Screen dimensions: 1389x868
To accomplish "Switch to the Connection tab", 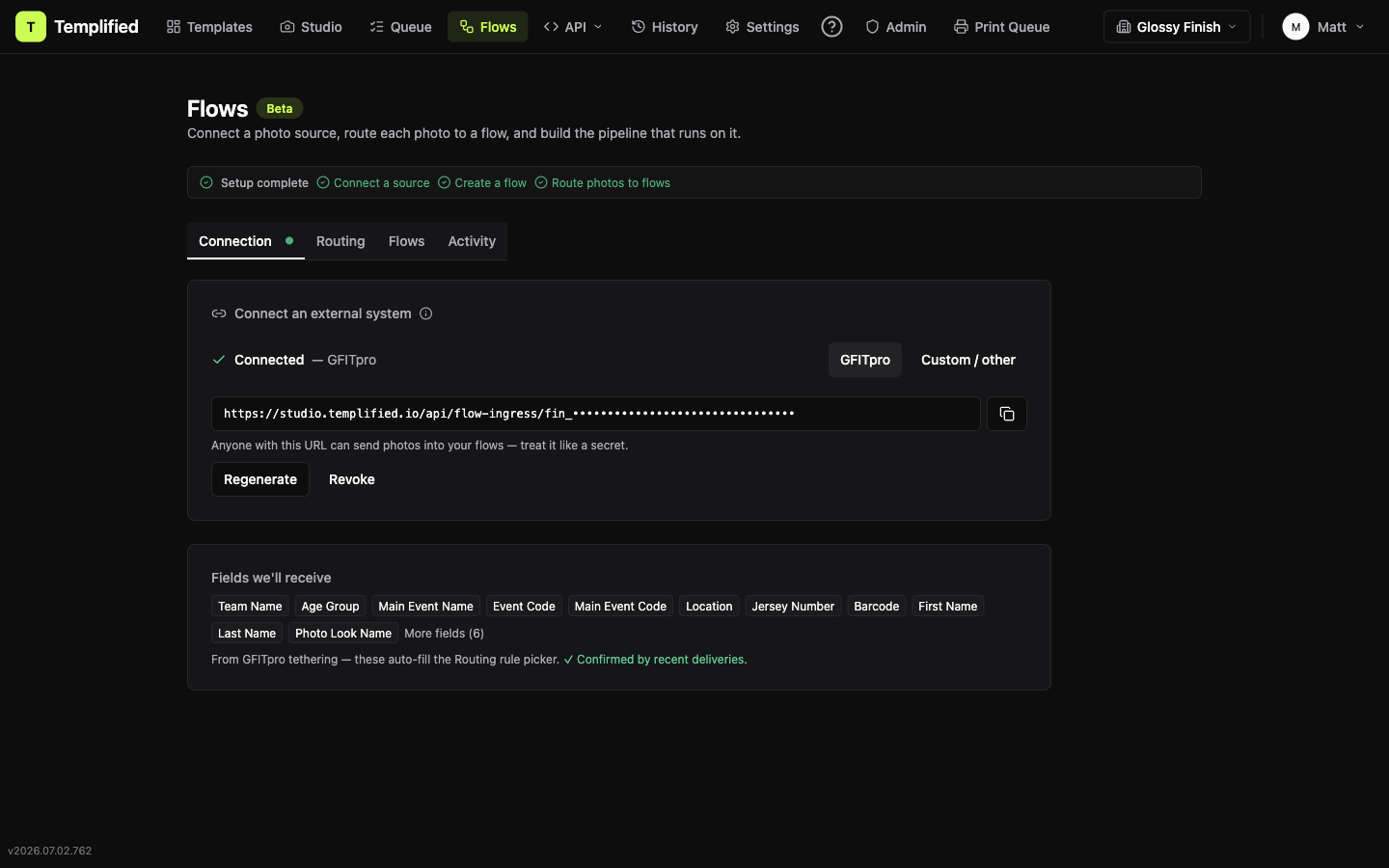I will click(x=246, y=241).
